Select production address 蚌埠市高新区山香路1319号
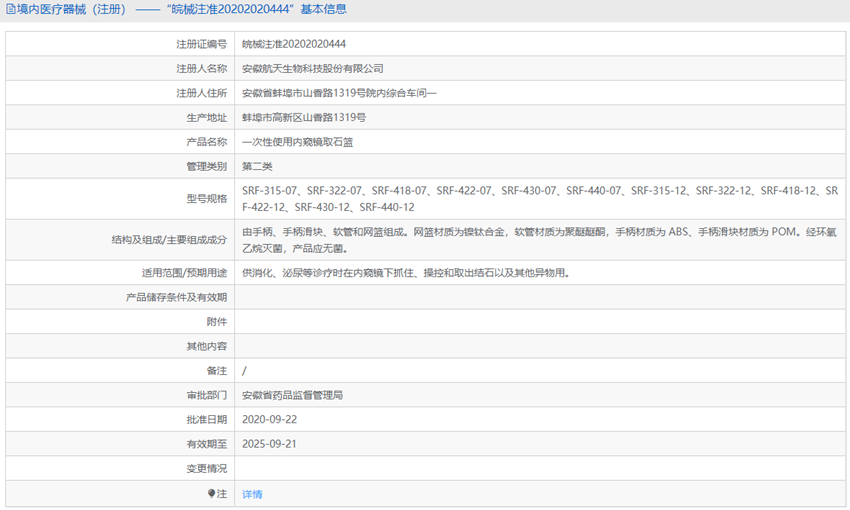Screen dimensions: 850x510 click(x=304, y=117)
